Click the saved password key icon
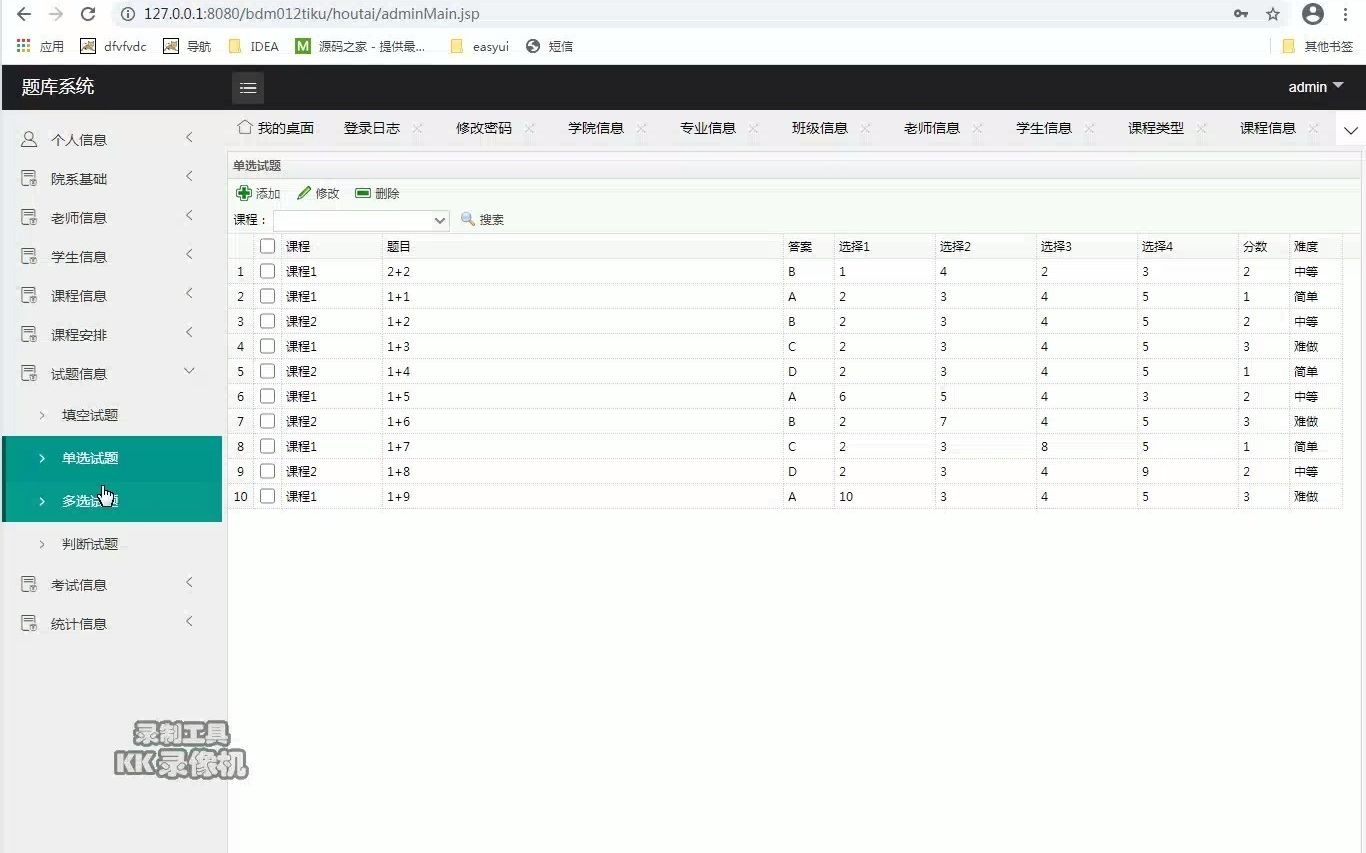This screenshot has width=1366, height=853. click(1241, 14)
